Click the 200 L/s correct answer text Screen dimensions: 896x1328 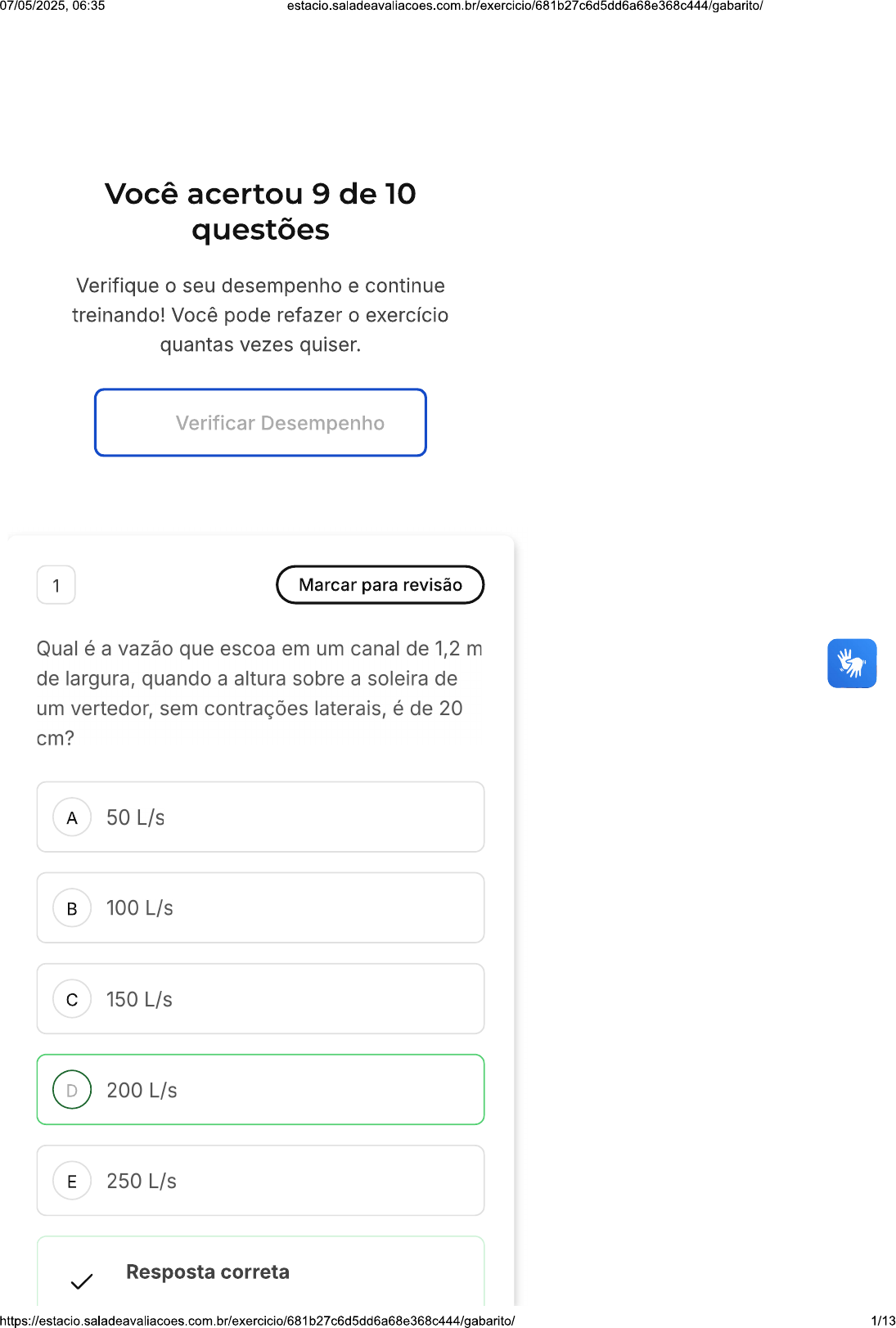(142, 1090)
